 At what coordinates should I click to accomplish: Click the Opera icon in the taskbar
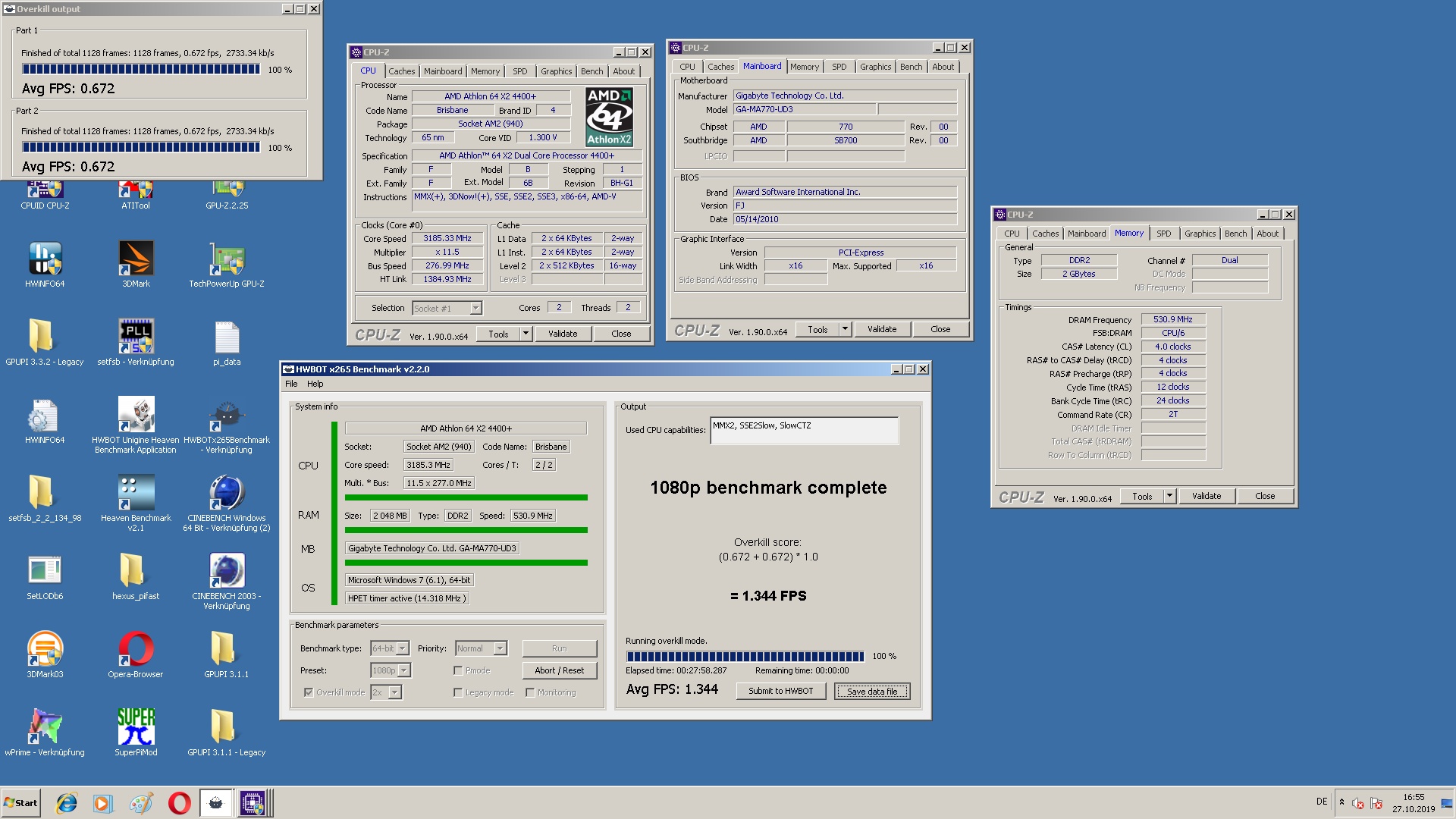coord(179,803)
